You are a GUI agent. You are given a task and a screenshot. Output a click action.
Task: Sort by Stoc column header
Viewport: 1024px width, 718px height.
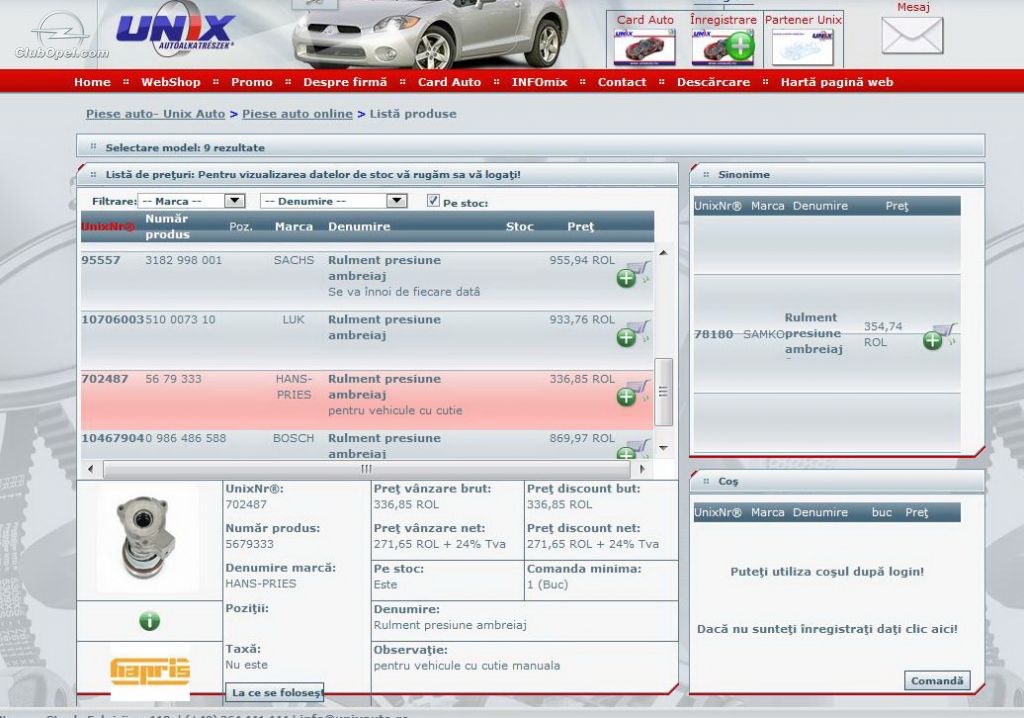(520, 227)
